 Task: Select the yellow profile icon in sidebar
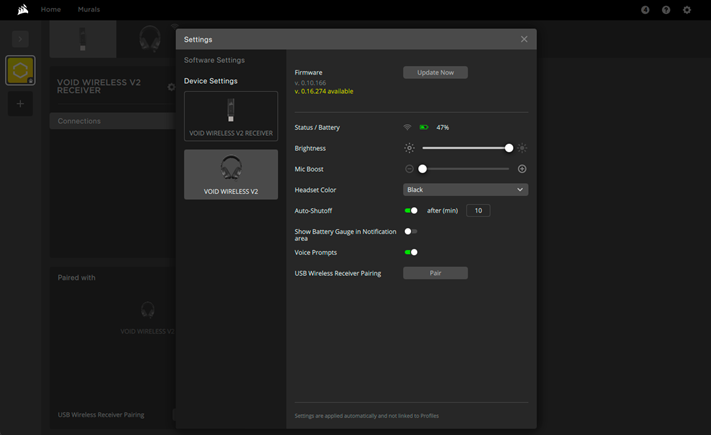[20, 70]
